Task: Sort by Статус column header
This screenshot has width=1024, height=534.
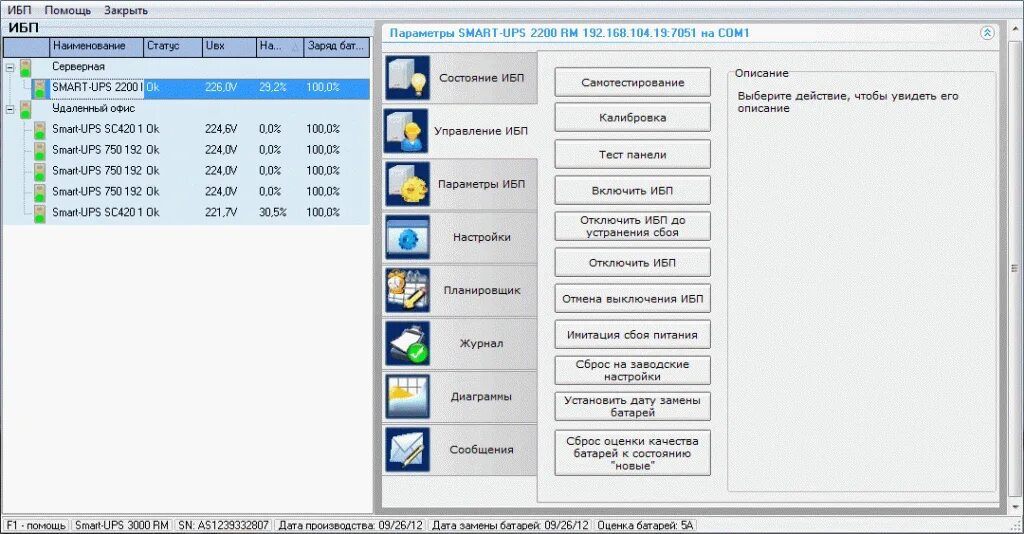Action: (172, 46)
